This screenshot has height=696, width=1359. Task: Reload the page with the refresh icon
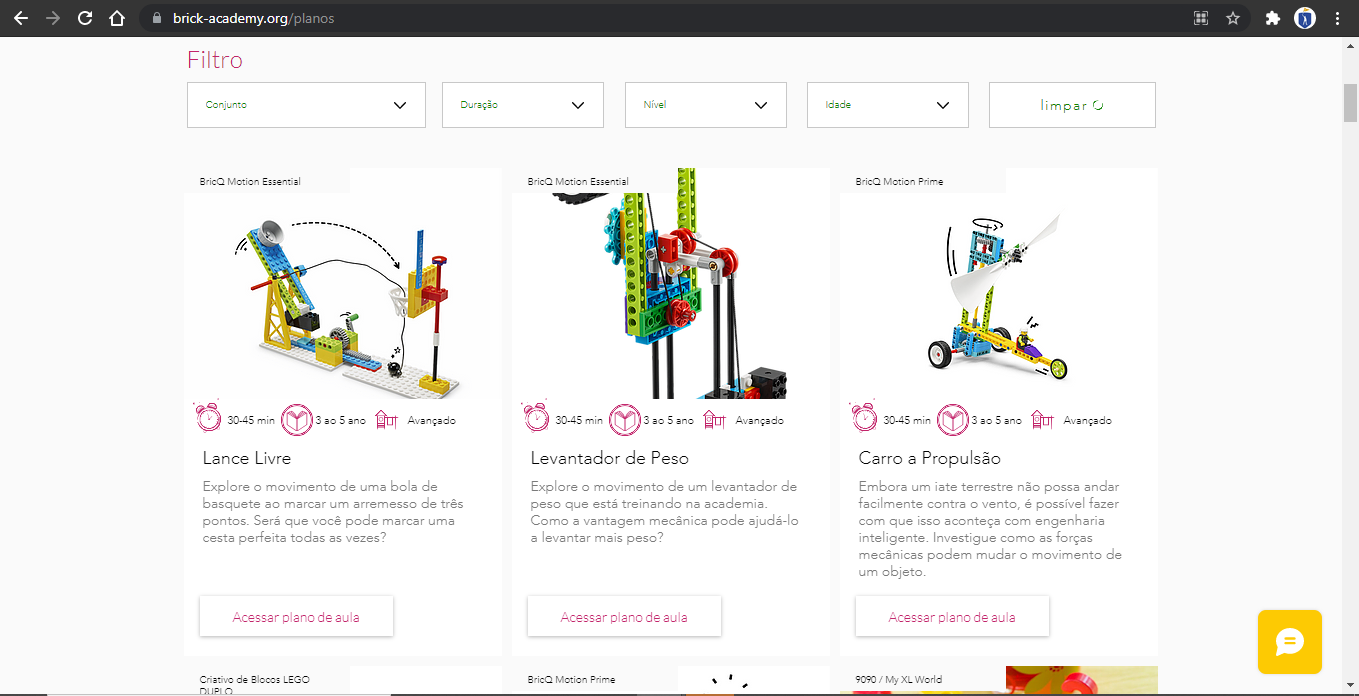pyautogui.click(x=85, y=18)
